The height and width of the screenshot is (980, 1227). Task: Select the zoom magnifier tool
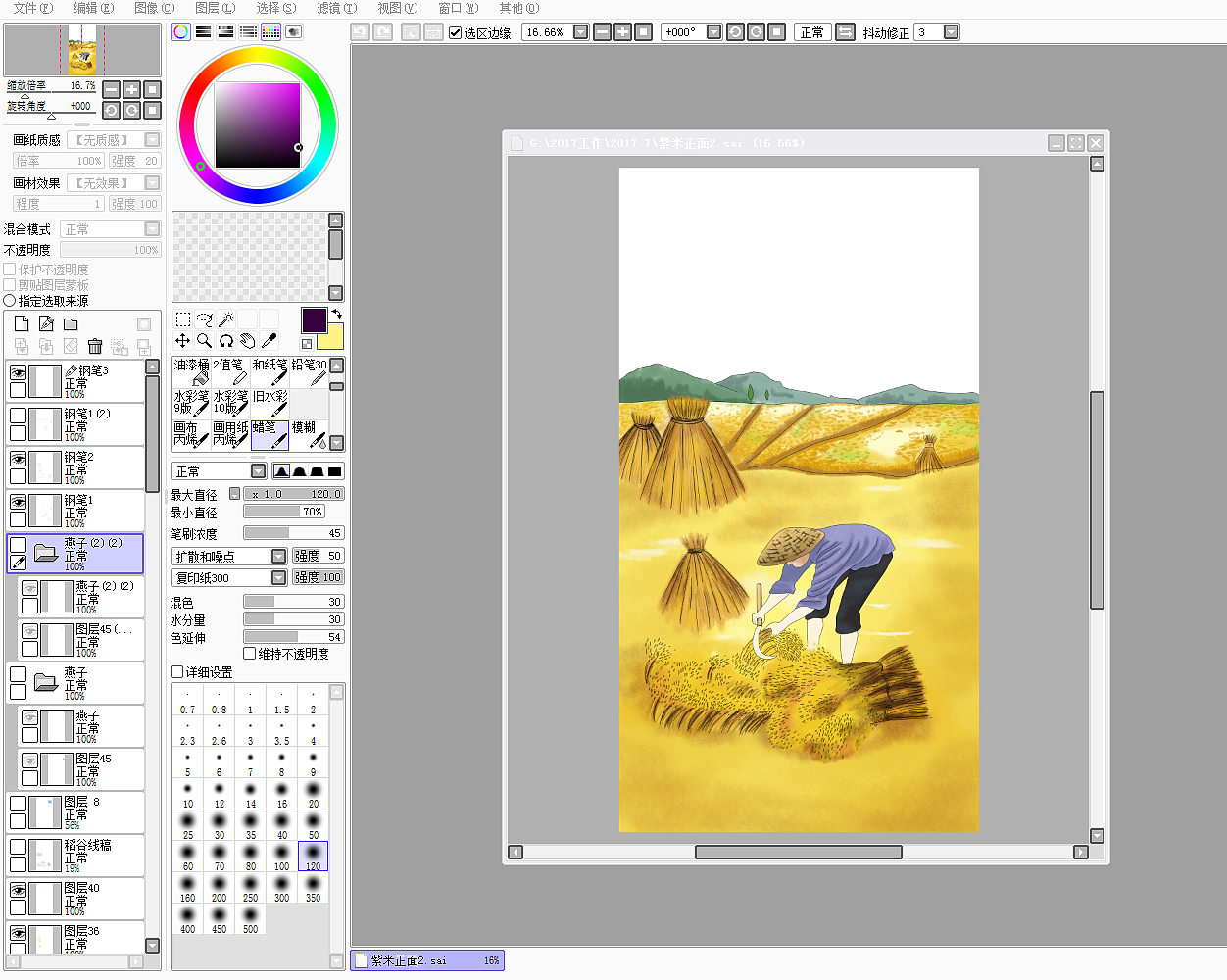pos(204,341)
